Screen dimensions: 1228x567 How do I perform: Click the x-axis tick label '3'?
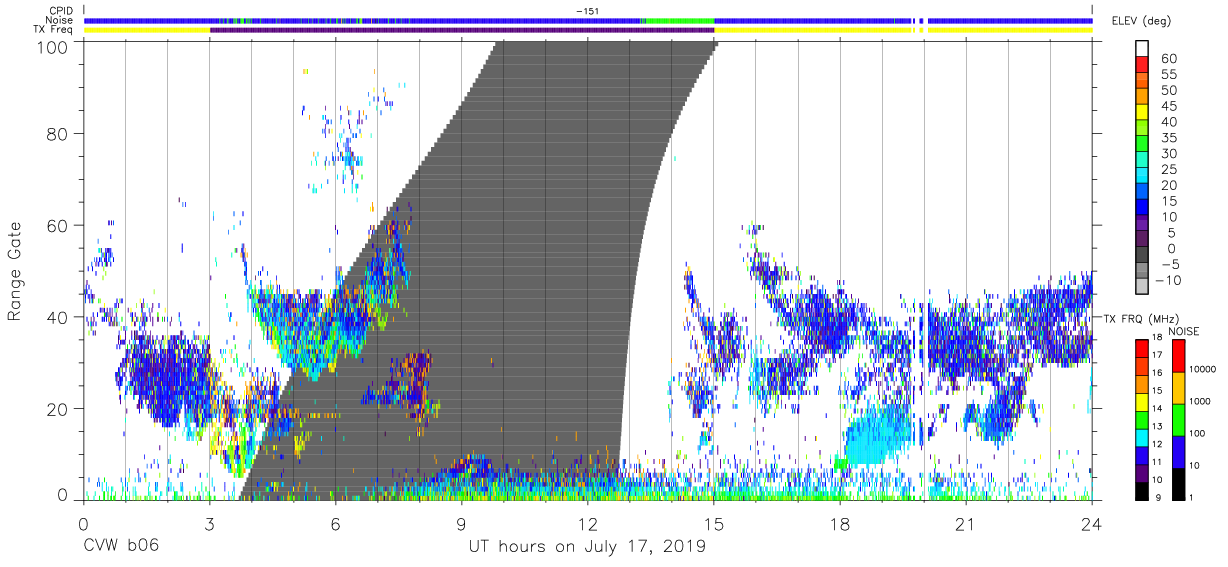(209, 524)
